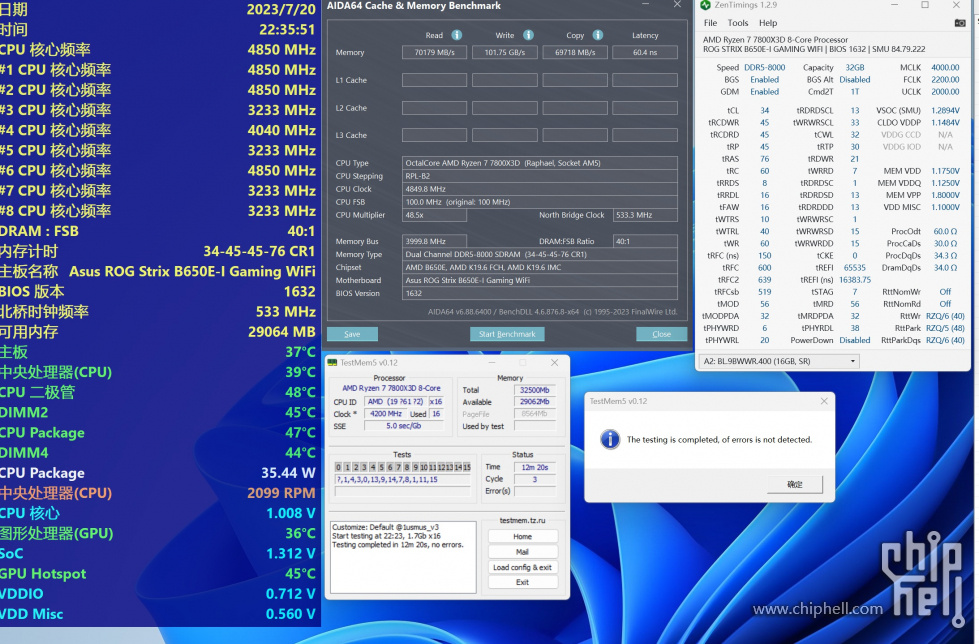Image resolution: width=979 pixels, height=644 pixels.
Task: Open the File menu in ZenTimings
Action: click(x=711, y=23)
